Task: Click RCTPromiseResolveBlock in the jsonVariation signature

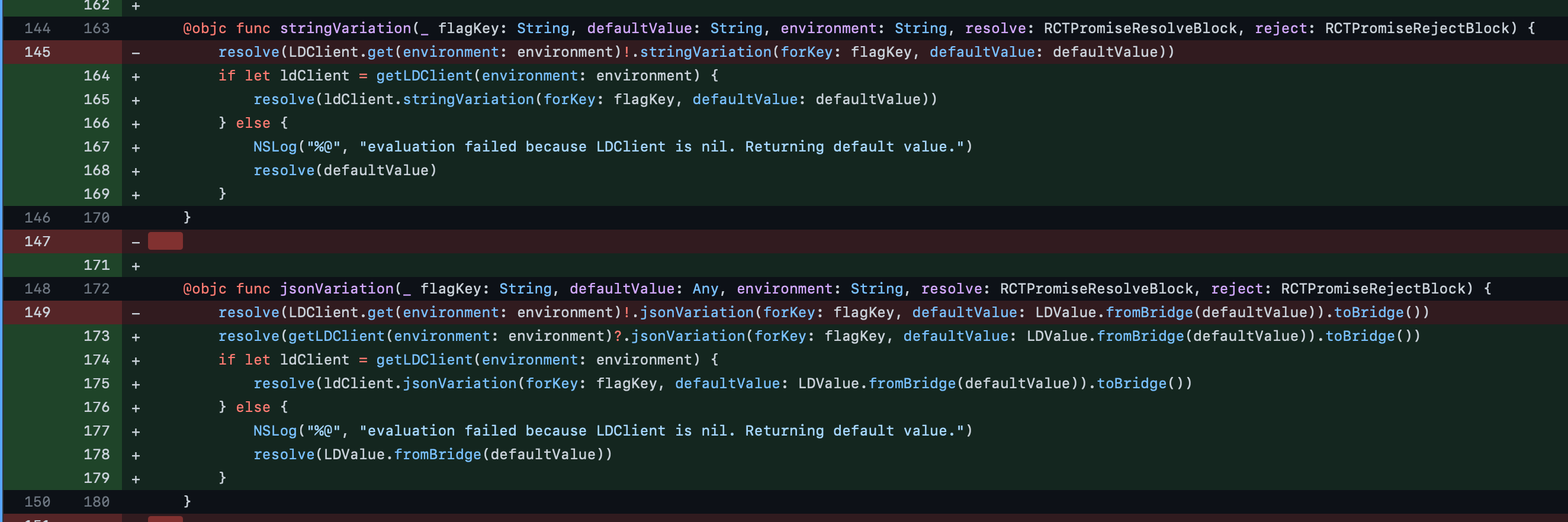Action: click(x=1096, y=289)
